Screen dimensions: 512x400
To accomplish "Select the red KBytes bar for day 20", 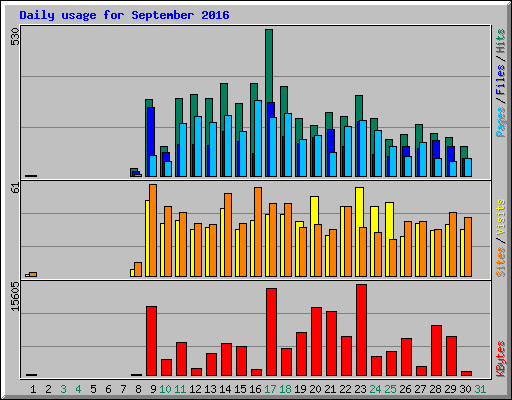I will point(316,342).
